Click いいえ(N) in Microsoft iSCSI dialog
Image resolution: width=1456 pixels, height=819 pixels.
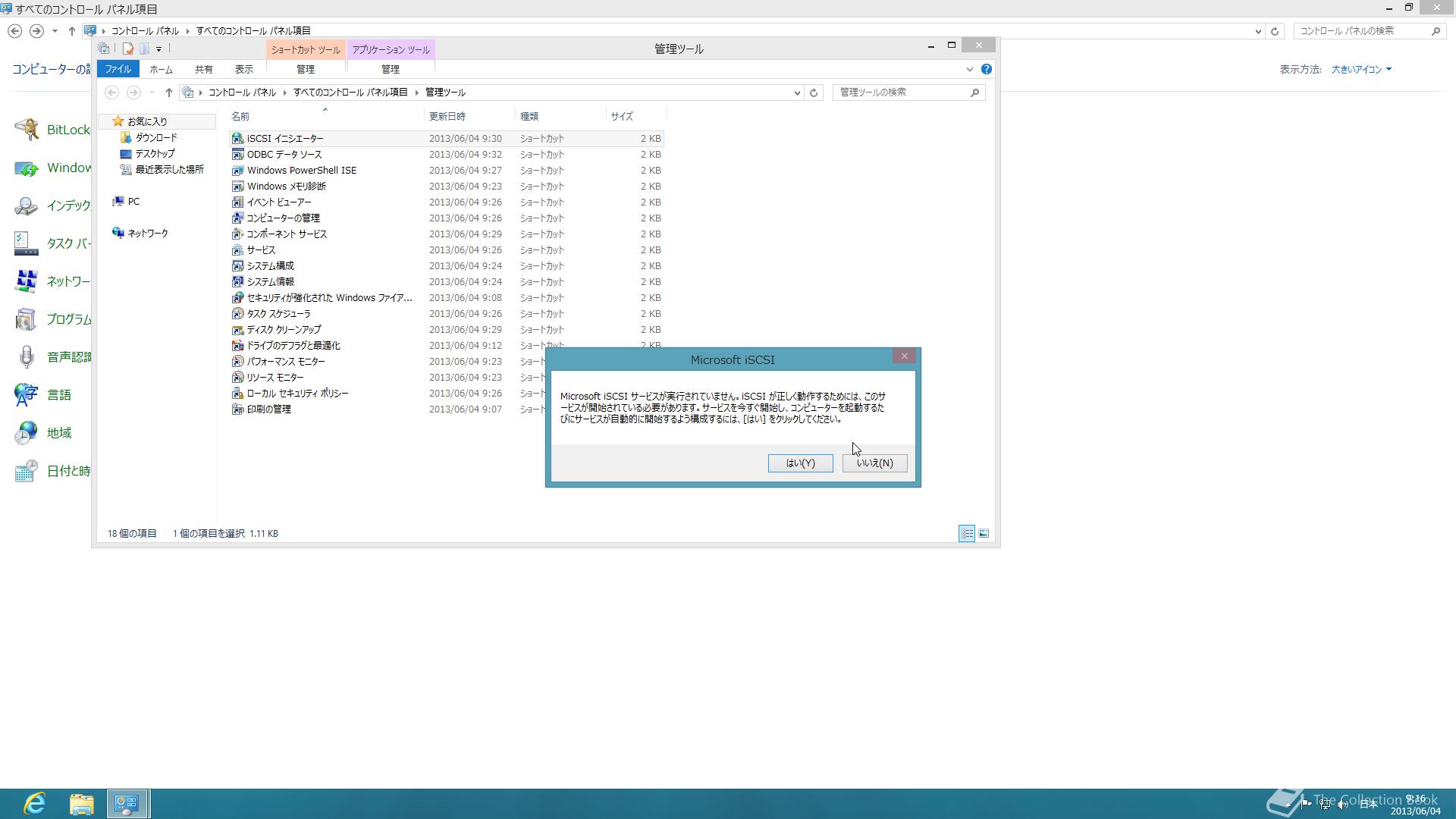[x=874, y=463]
